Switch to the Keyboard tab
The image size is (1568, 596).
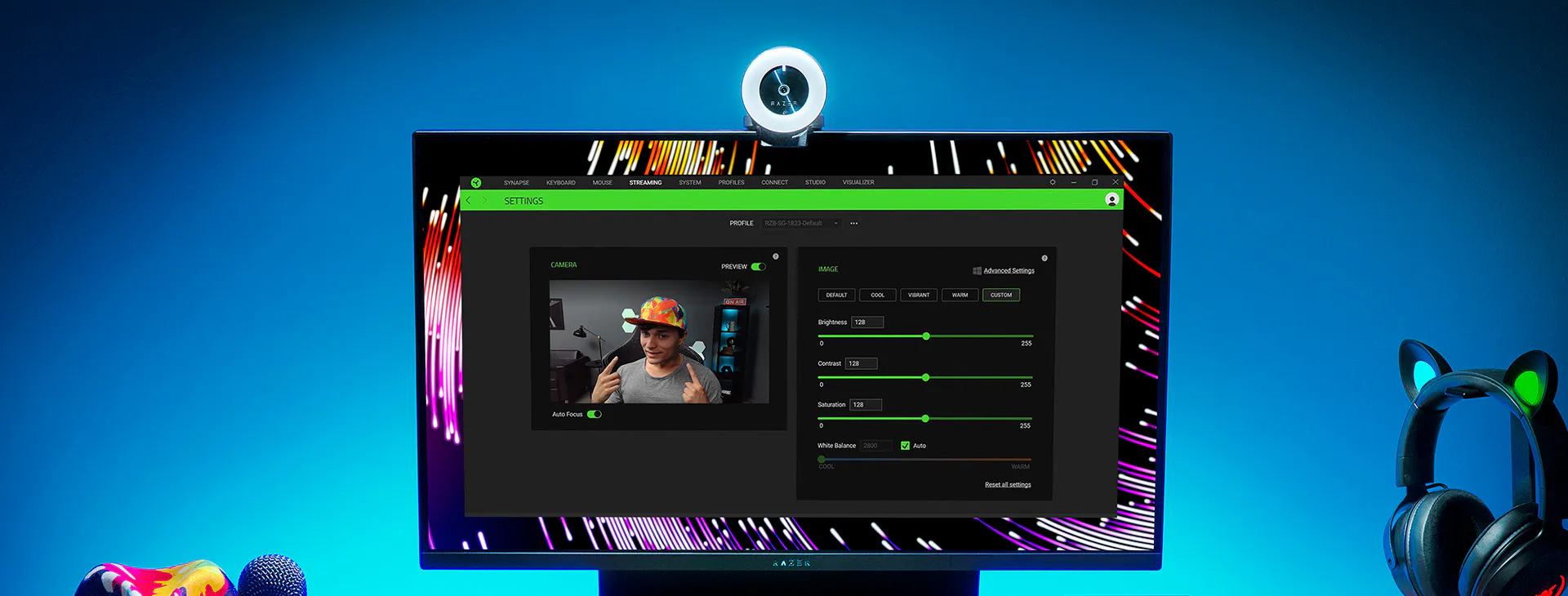(560, 183)
